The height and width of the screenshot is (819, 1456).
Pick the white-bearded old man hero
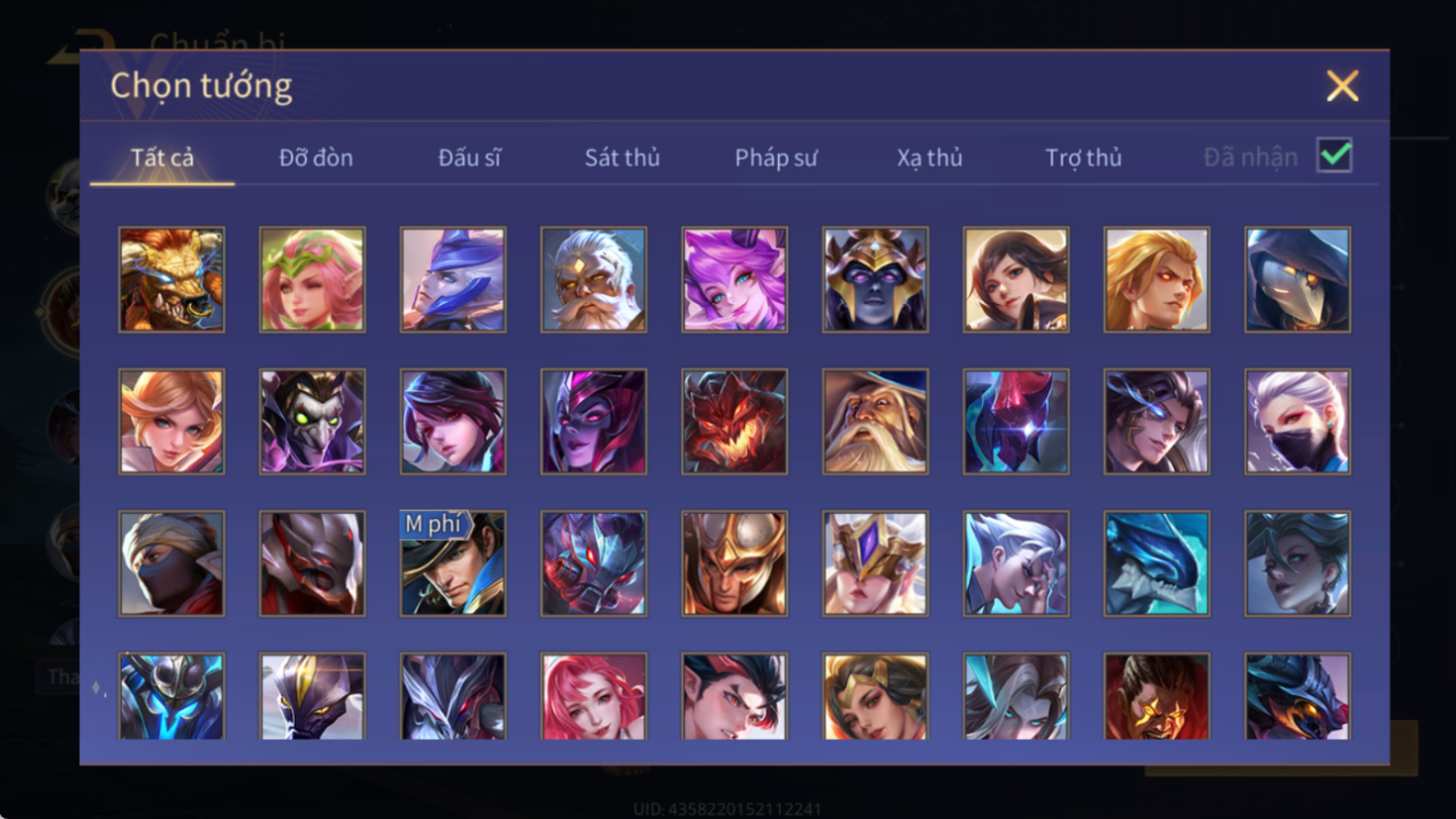point(593,279)
